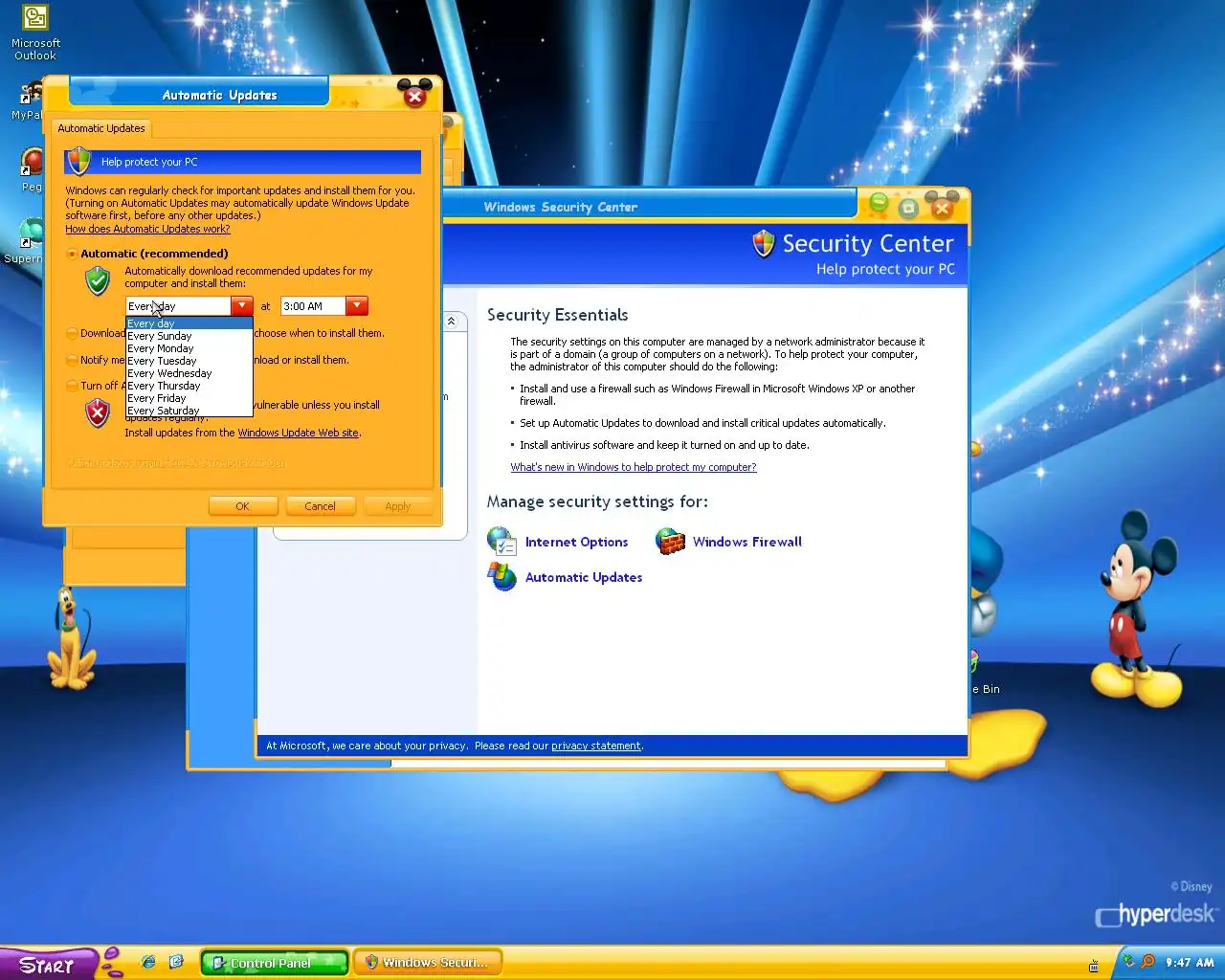Viewport: 1225px width, 980px height.
Task: Select Automatic (recommended) radio button
Action: click(72, 254)
